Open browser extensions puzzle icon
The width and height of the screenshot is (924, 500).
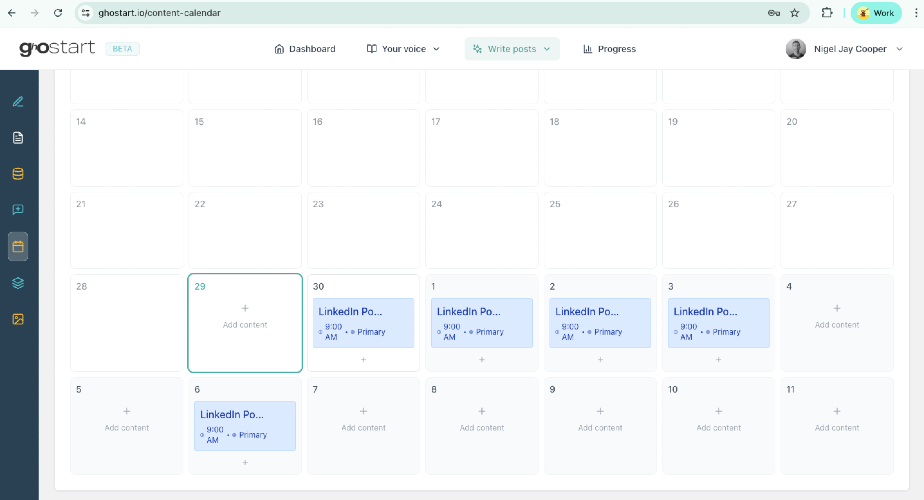[827, 13]
